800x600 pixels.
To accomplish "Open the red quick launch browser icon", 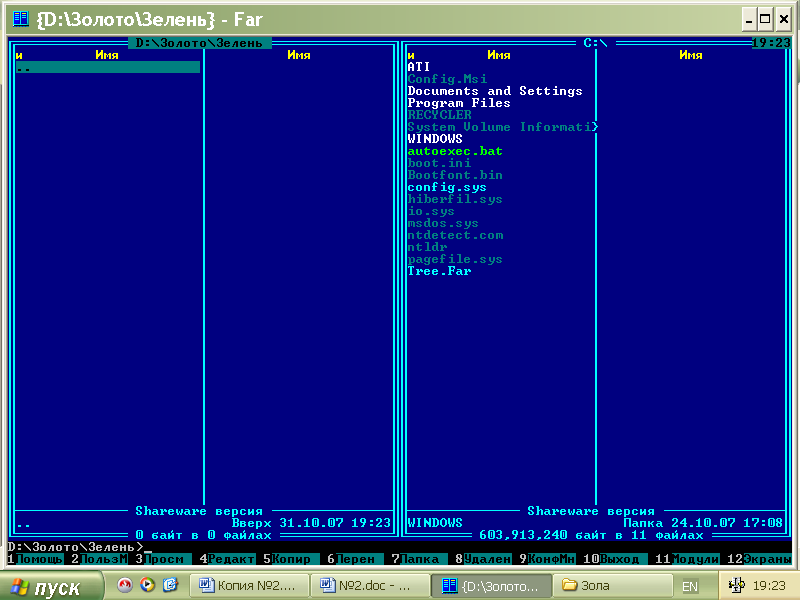I will 124,585.
